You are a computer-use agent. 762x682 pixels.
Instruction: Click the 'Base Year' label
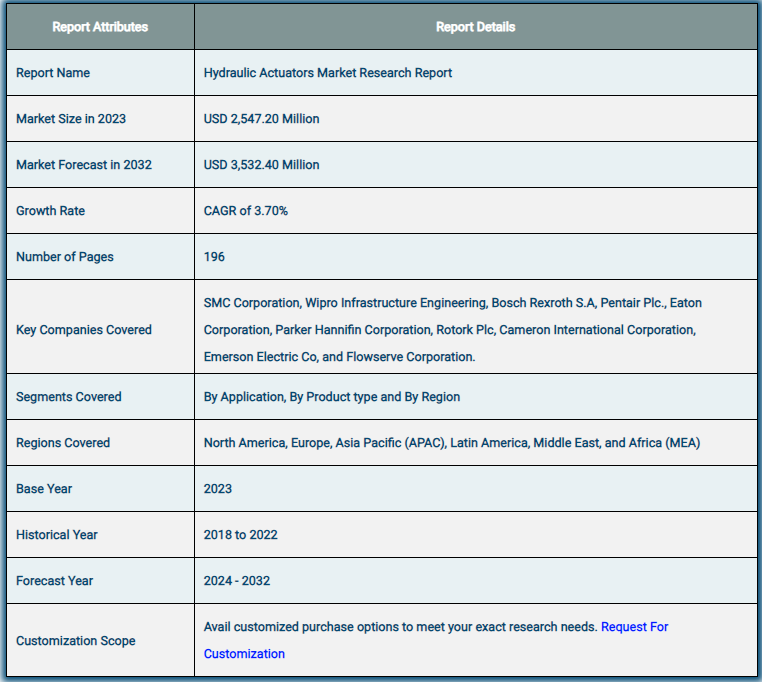pos(44,489)
